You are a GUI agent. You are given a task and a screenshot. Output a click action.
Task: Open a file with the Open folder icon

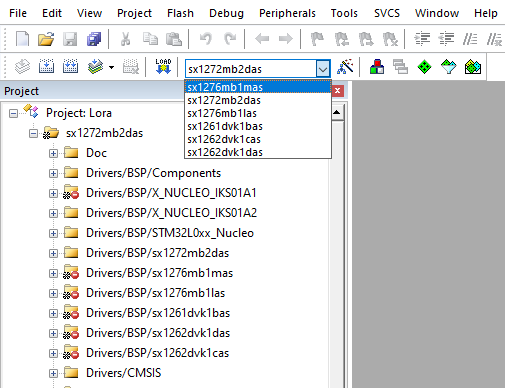click(46, 39)
